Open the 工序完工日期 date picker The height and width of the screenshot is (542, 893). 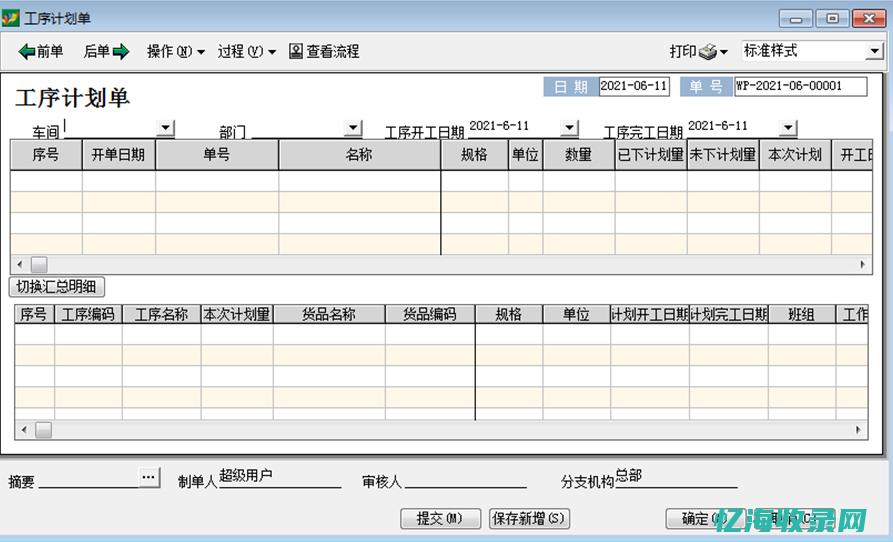(788, 128)
